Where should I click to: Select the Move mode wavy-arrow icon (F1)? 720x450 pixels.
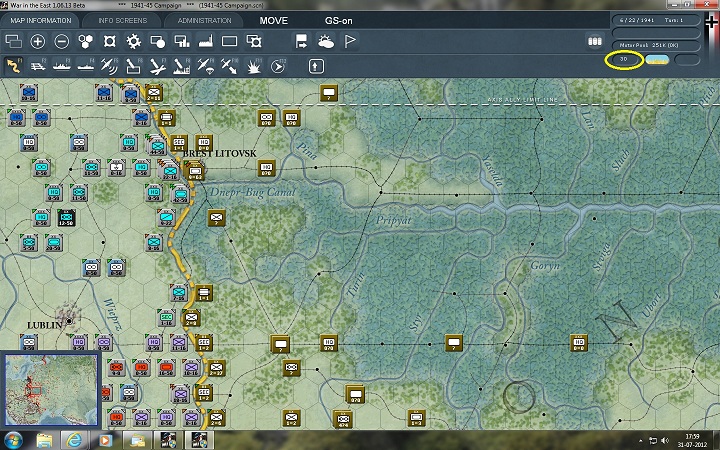14,67
